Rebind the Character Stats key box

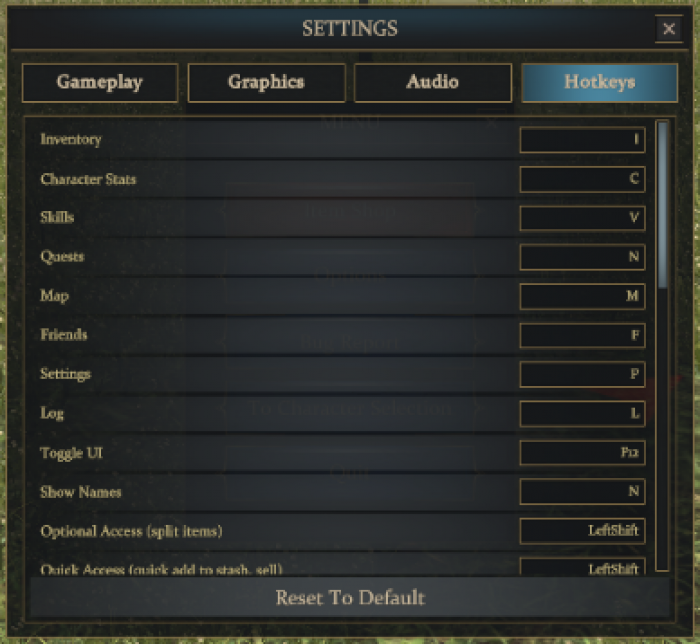tap(582, 179)
